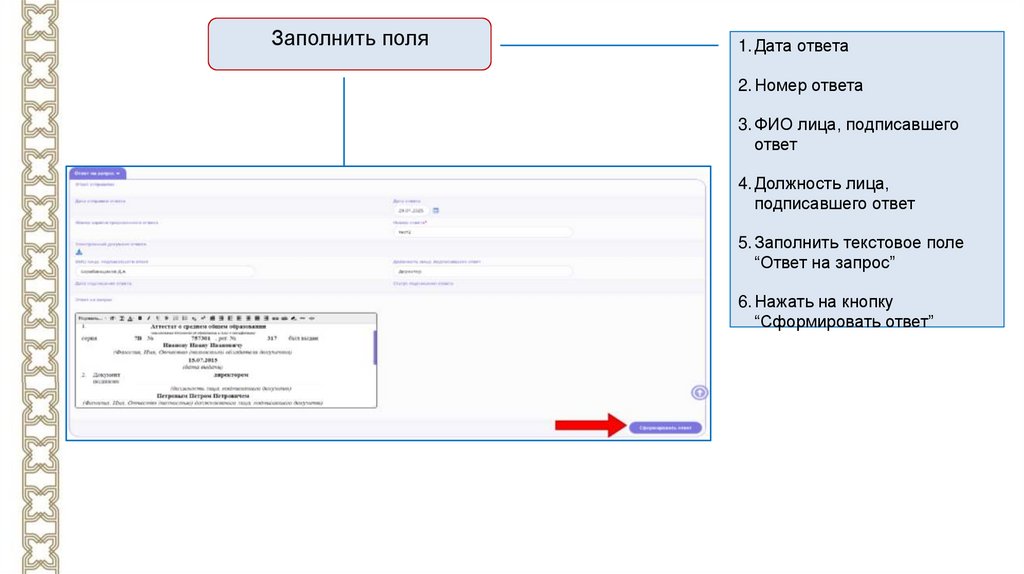Screen dimensions: 1024x574
Task: Toggle bold formatting in the editor toolbar
Action: (x=140, y=318)
